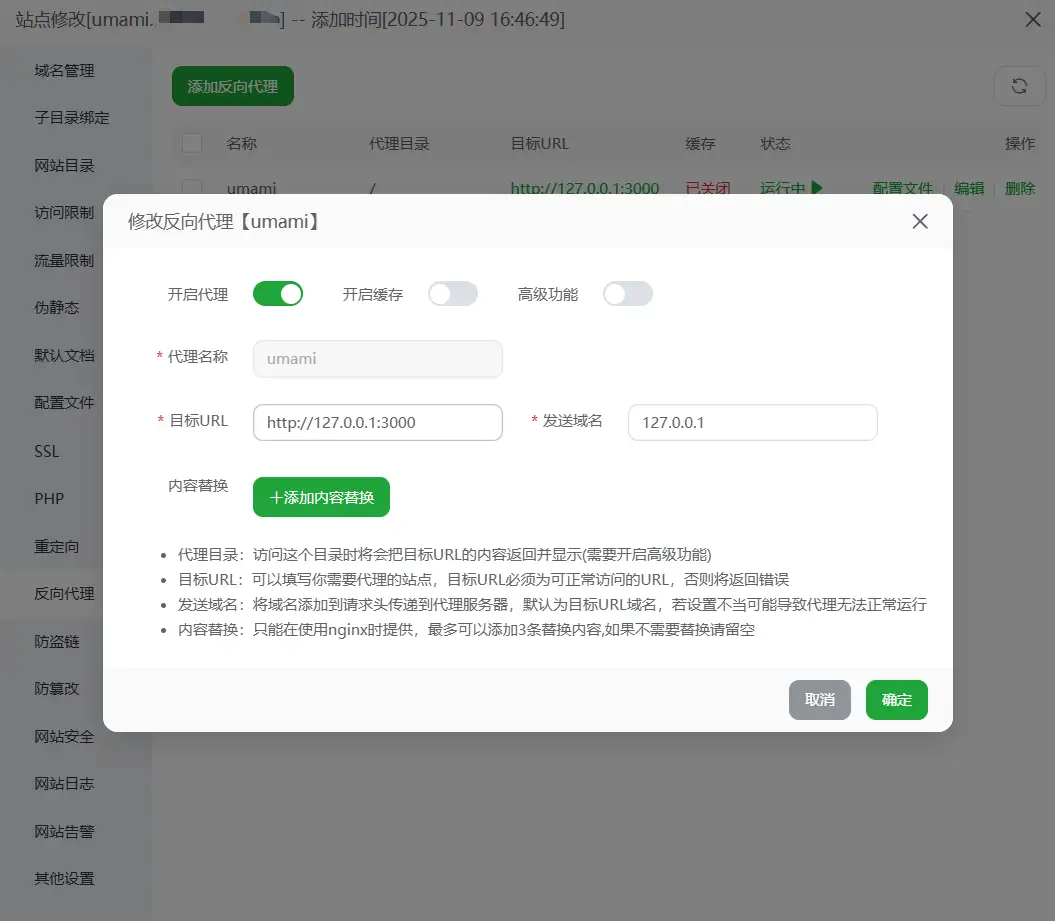Image resolution: width=1055 pixels, height=921 pixels.
Task: Close the 修改反向代理 dialog
Action: 920,222
